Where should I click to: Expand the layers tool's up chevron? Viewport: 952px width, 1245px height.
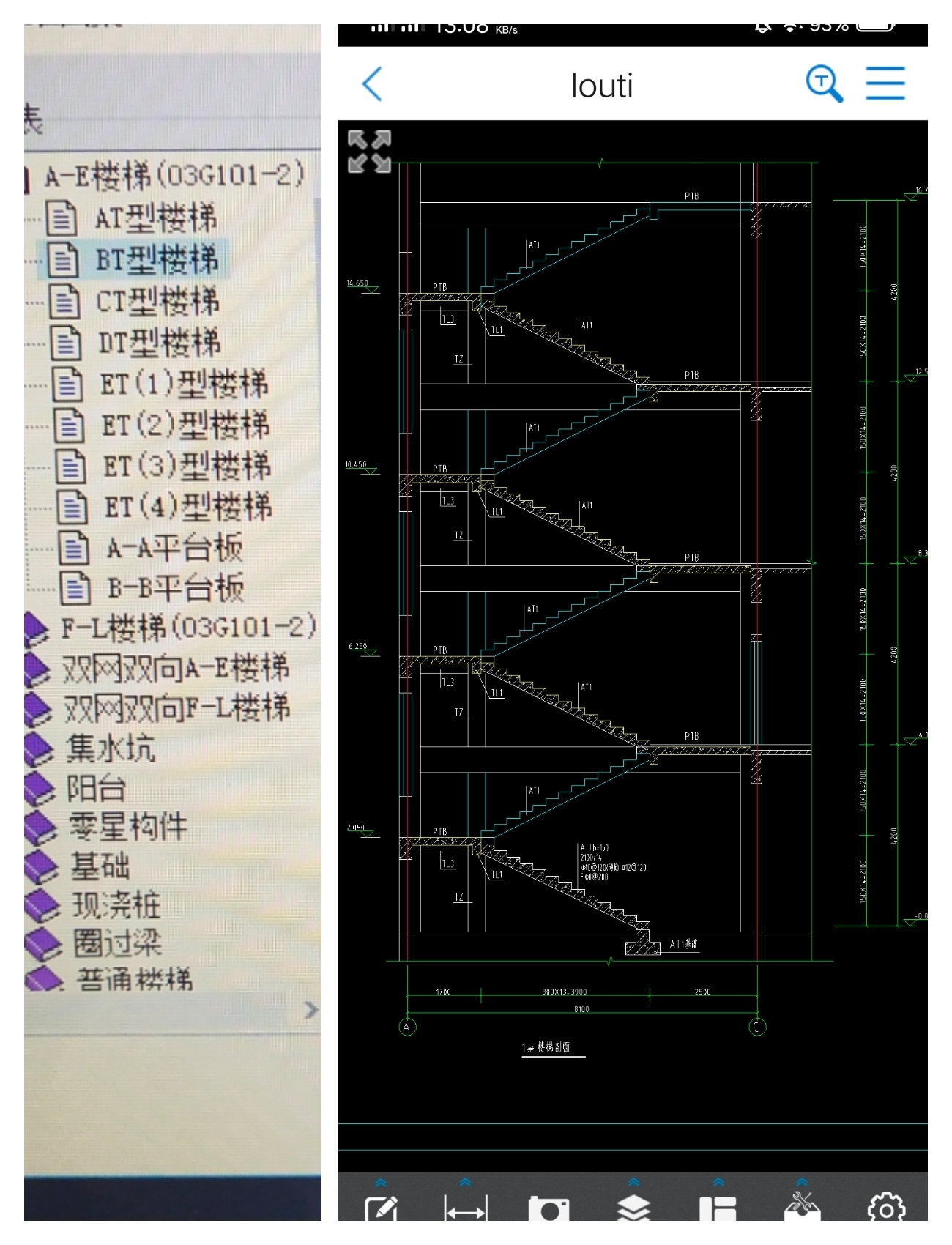point(634,1183)
